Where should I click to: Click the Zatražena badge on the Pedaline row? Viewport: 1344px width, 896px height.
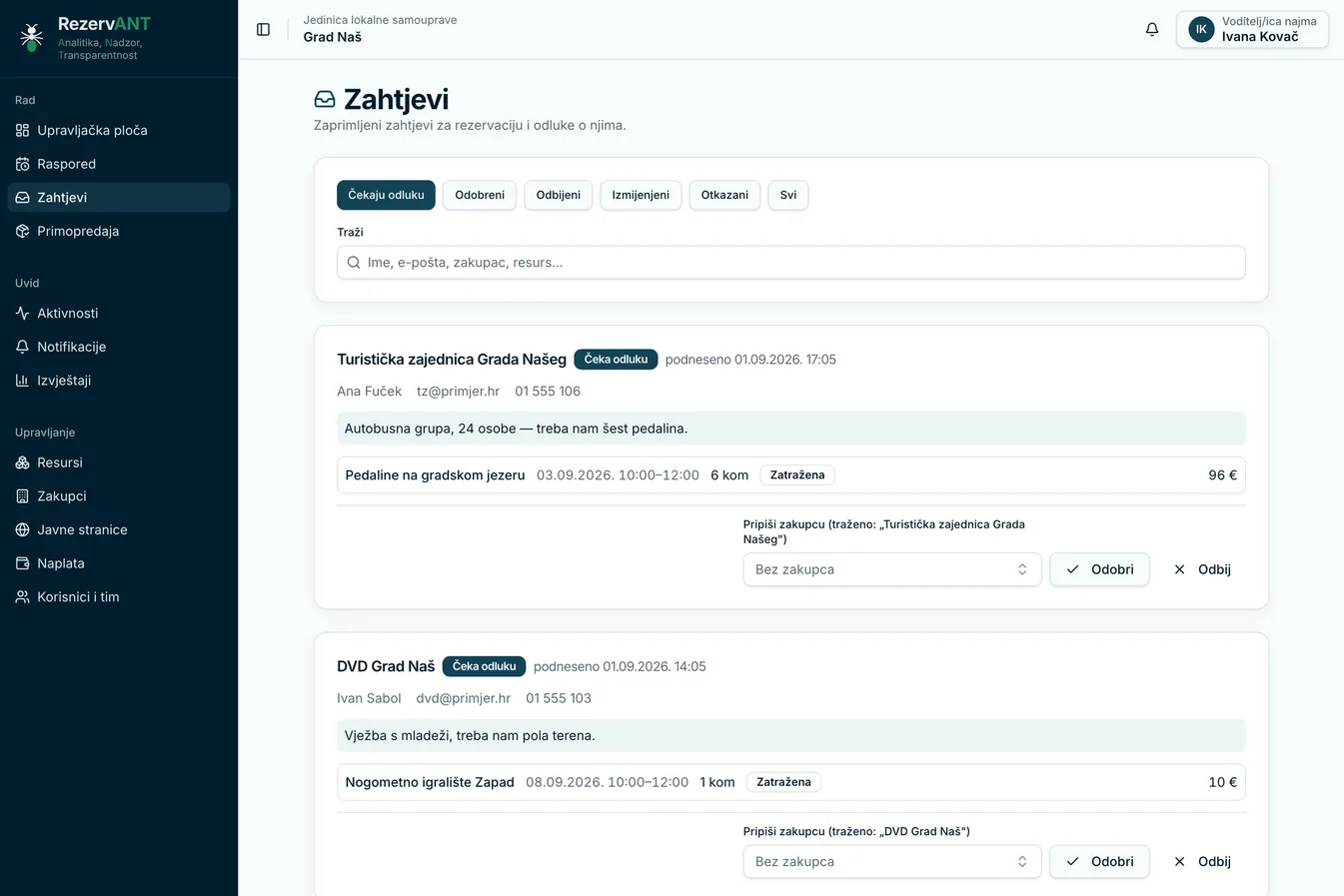[x=797, y=475]
